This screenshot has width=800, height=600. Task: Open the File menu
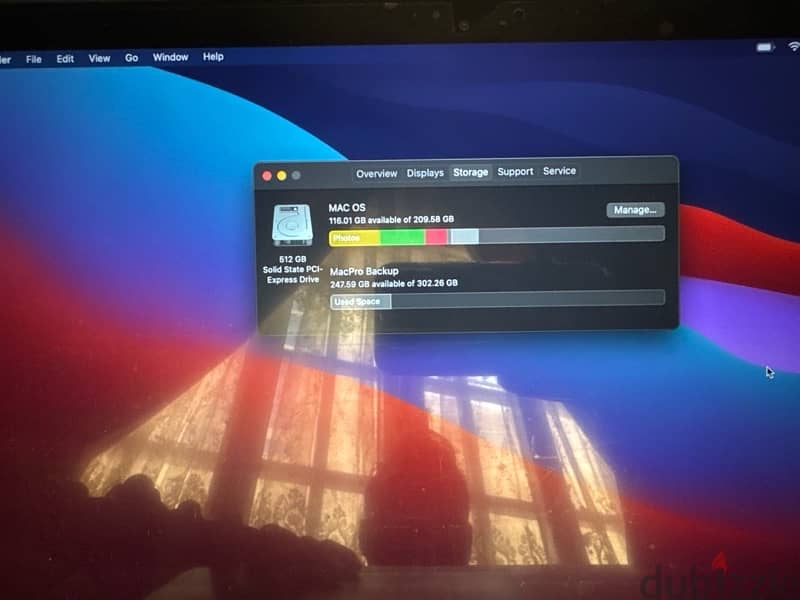pyautogui.click(x=34, y=60)
